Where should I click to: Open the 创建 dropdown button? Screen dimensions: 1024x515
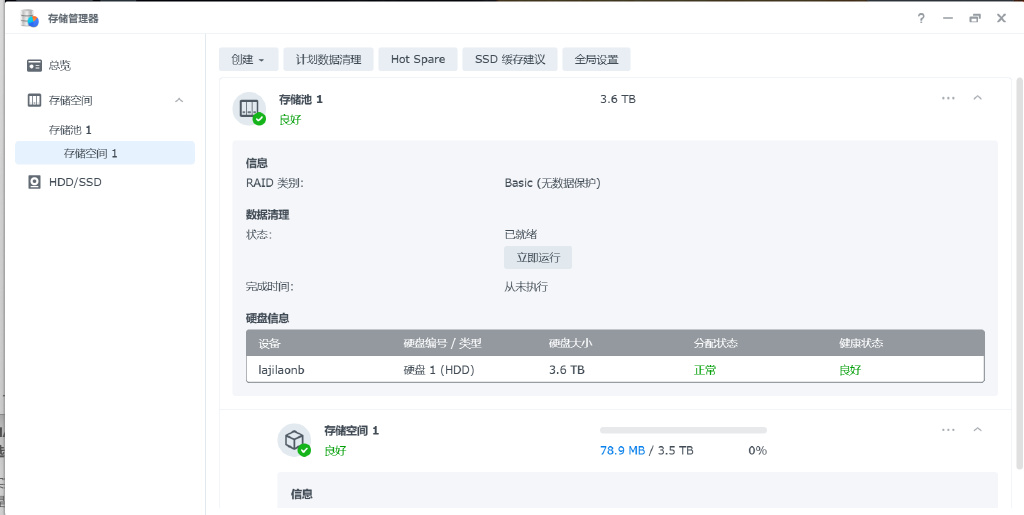(x=248, y=59)
